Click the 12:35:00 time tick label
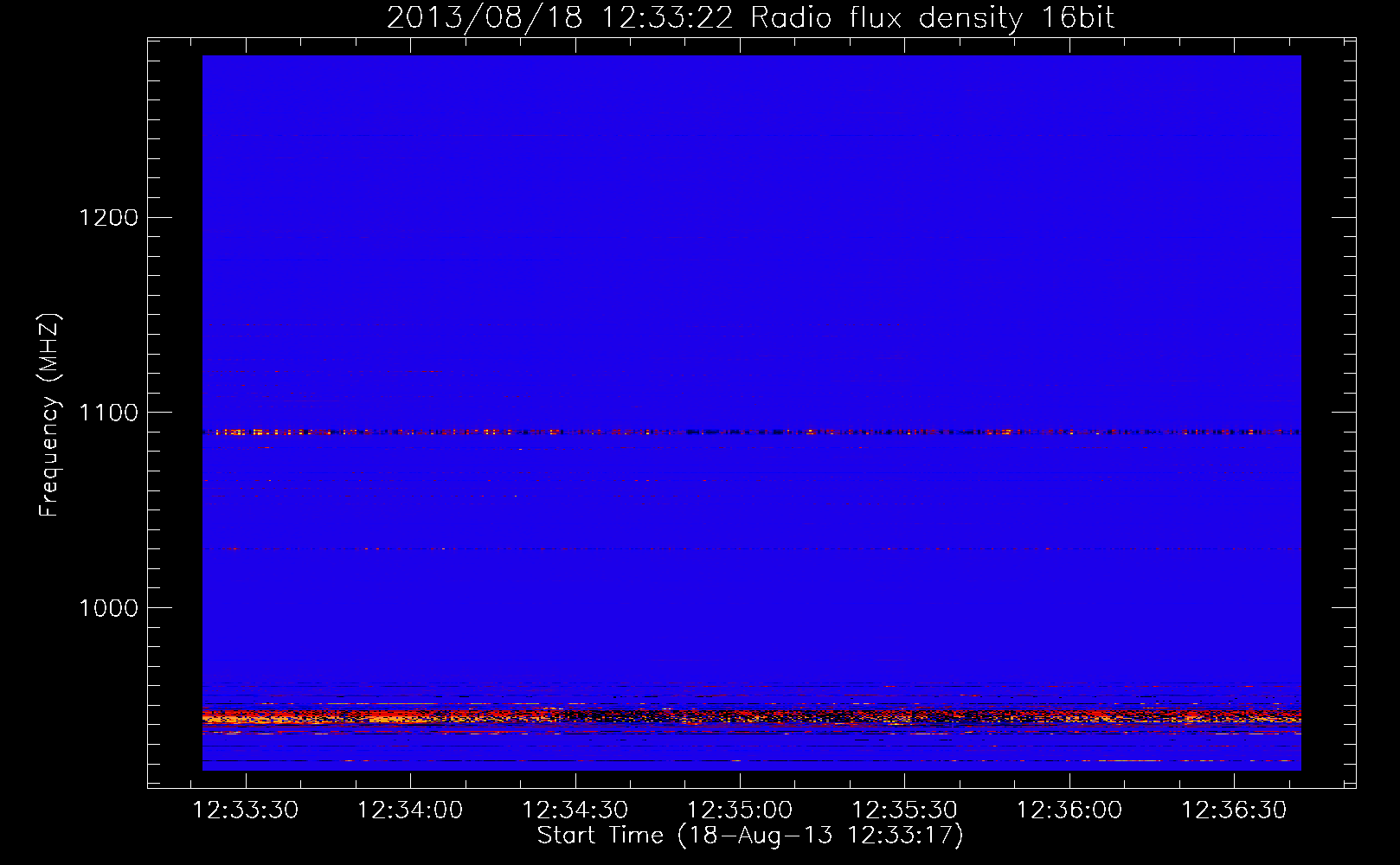The height and width of the screenshot is (865, 1400). [740, 811]
